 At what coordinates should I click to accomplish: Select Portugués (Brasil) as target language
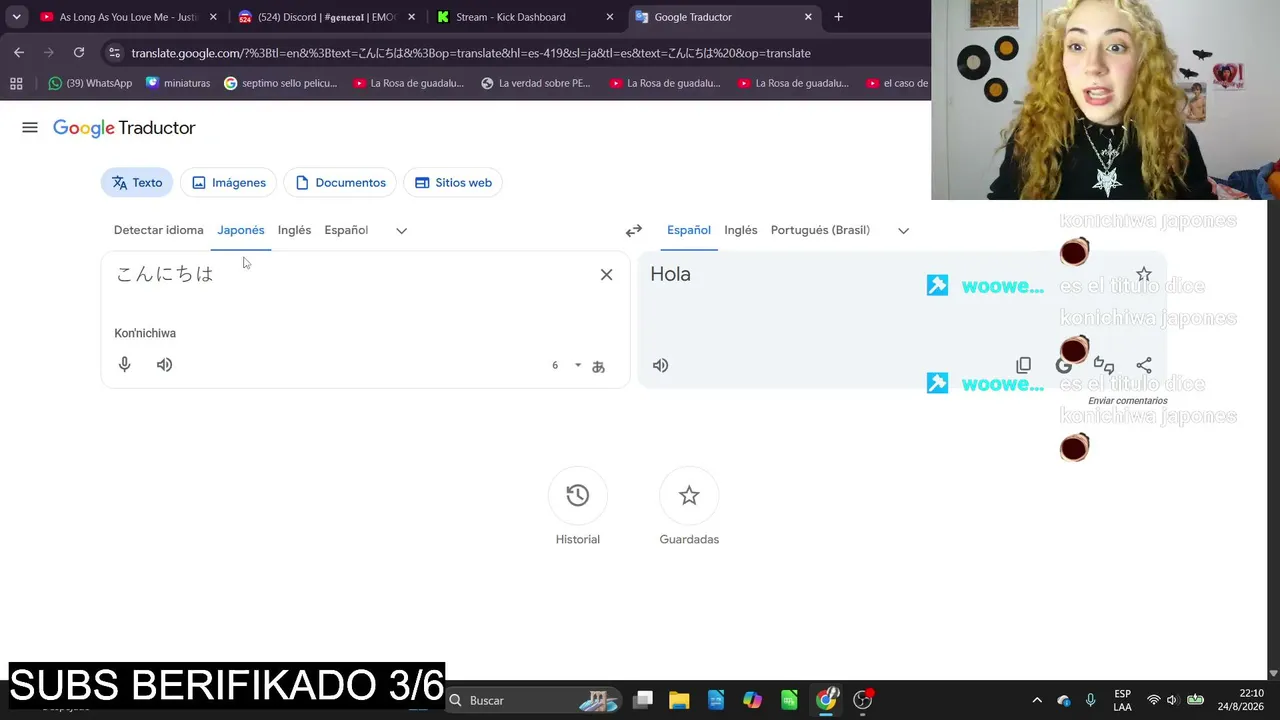click(820, 230)
